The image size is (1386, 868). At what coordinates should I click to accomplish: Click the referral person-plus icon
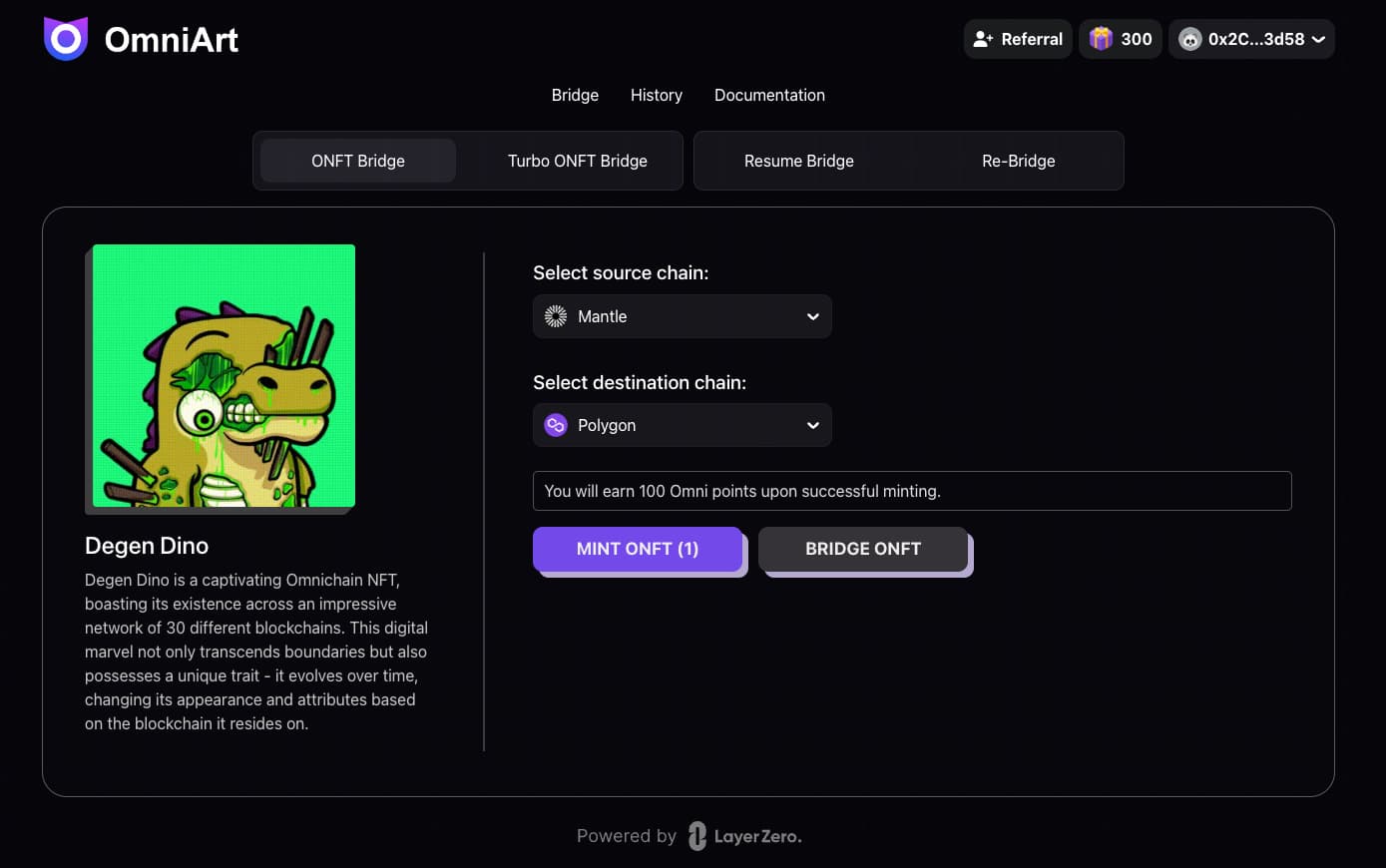pos(984,39)
